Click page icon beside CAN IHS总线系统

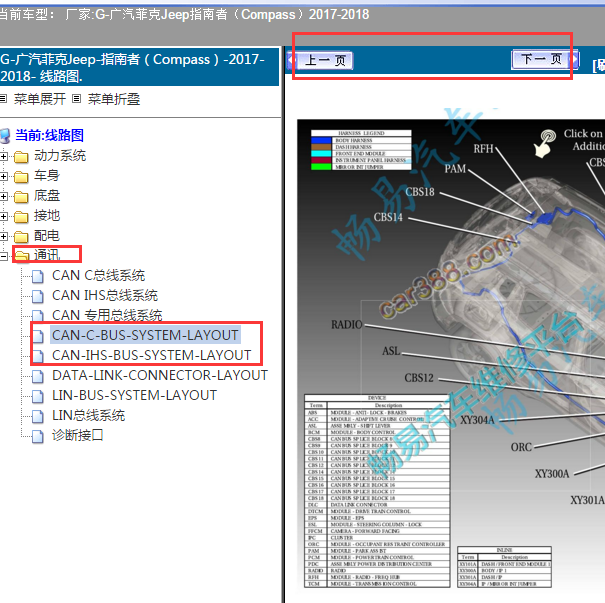coord(37,296)
